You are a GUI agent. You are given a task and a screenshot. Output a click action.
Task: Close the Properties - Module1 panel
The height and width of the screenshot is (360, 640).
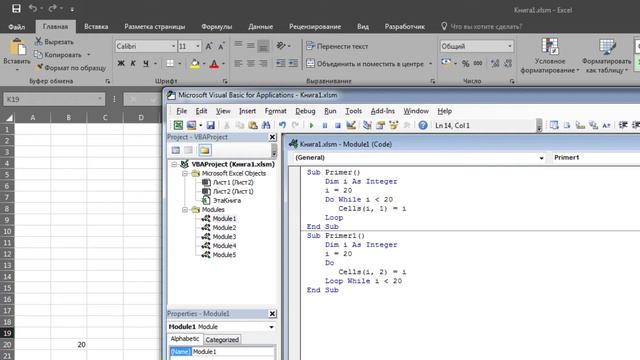273,313
